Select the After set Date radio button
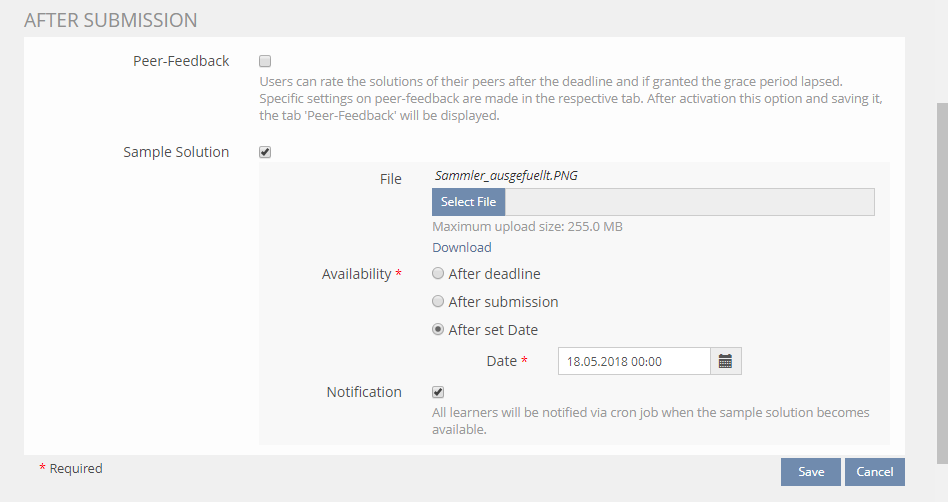948x502 pixels. pyautogui.click(x=438, y=330)
